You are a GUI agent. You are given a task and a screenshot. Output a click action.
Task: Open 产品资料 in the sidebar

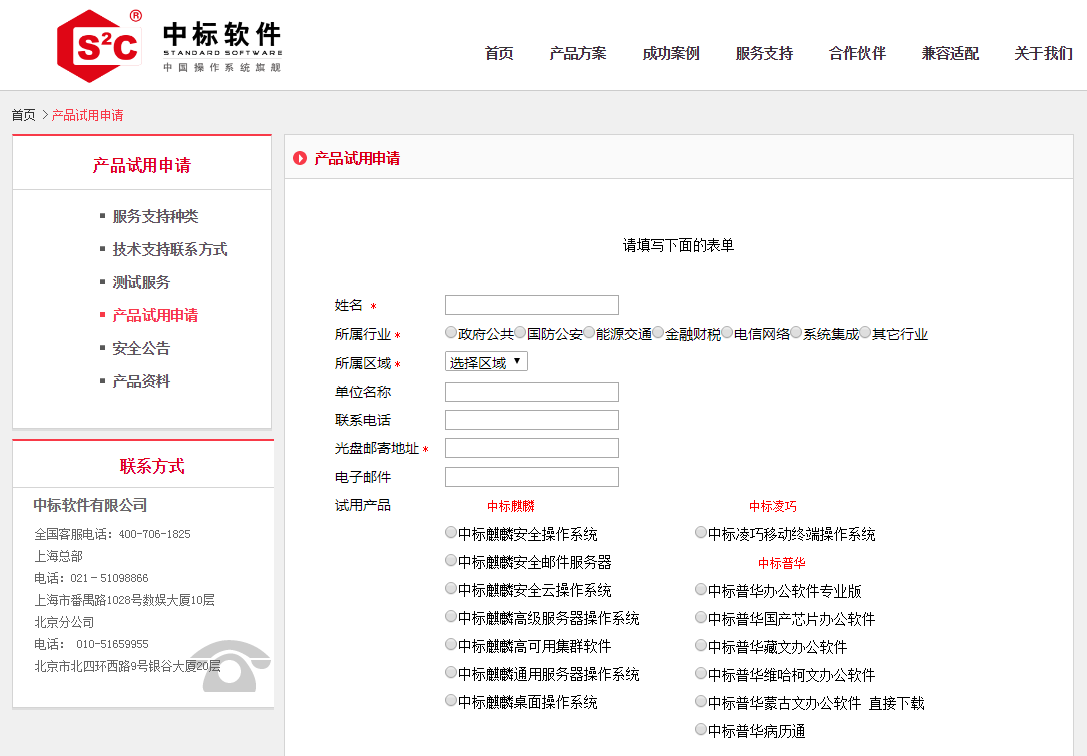point(141,381)
